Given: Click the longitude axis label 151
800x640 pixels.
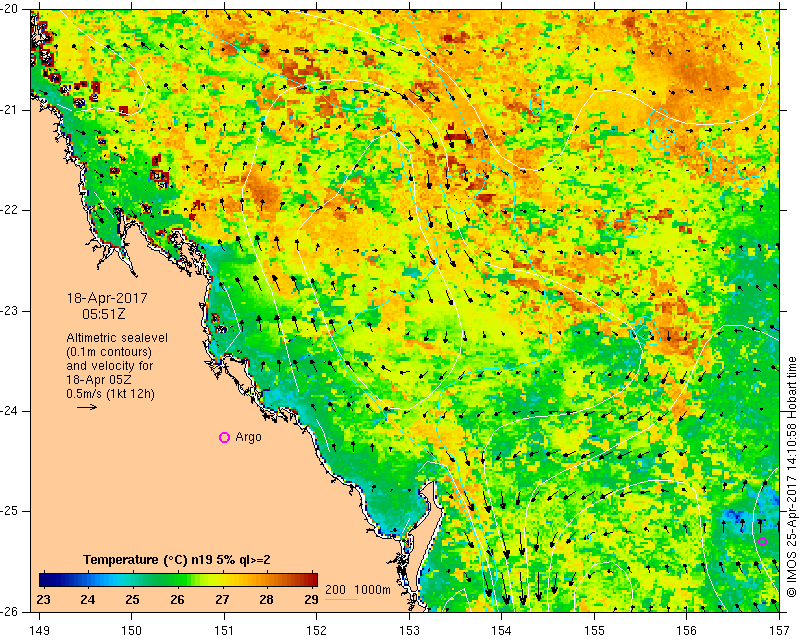Looking at the screenshot, I should click(224, 631).
